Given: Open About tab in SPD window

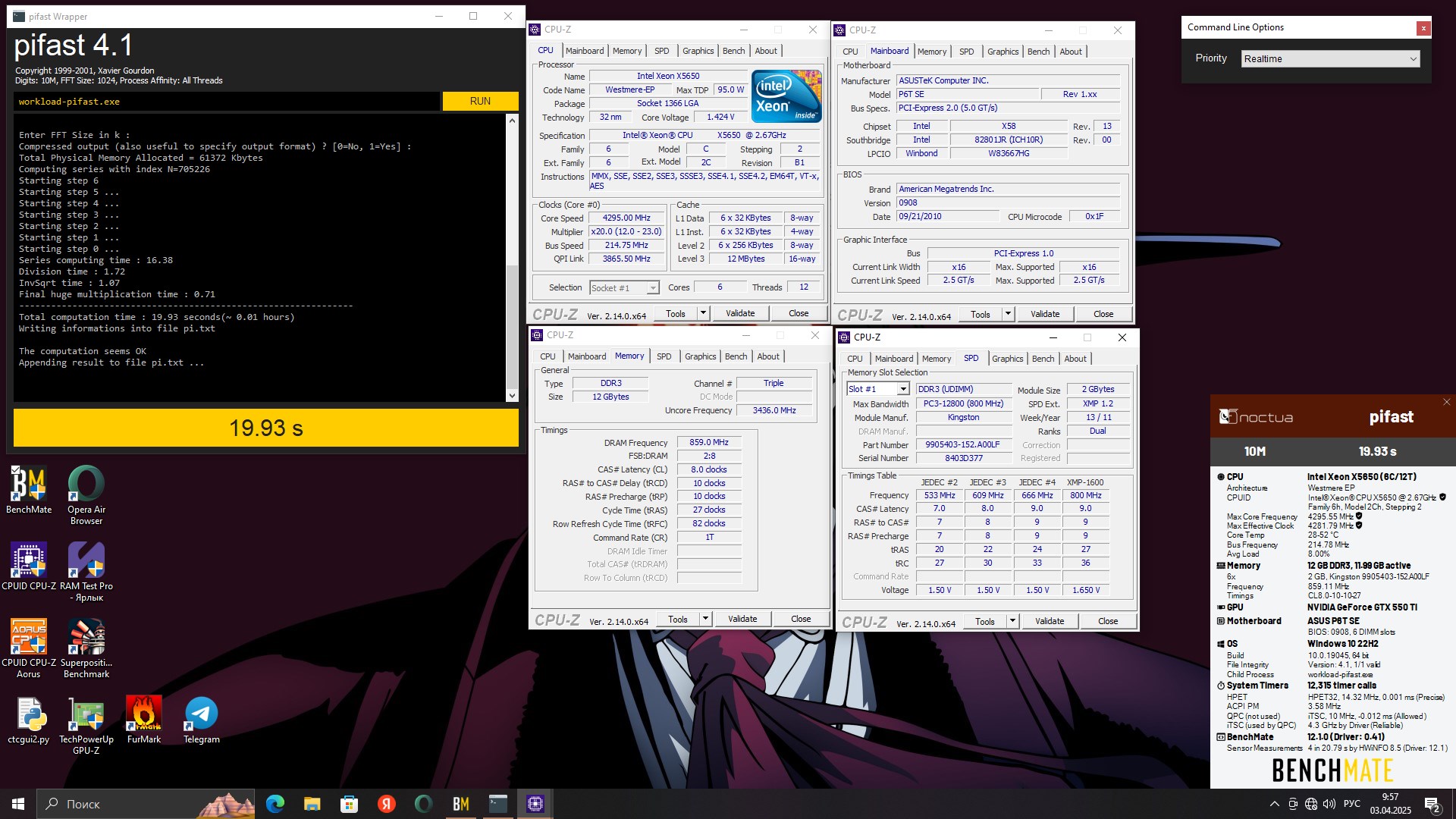Looking at the screenshot, I should pyautogui.click(x=1075, y=359).
